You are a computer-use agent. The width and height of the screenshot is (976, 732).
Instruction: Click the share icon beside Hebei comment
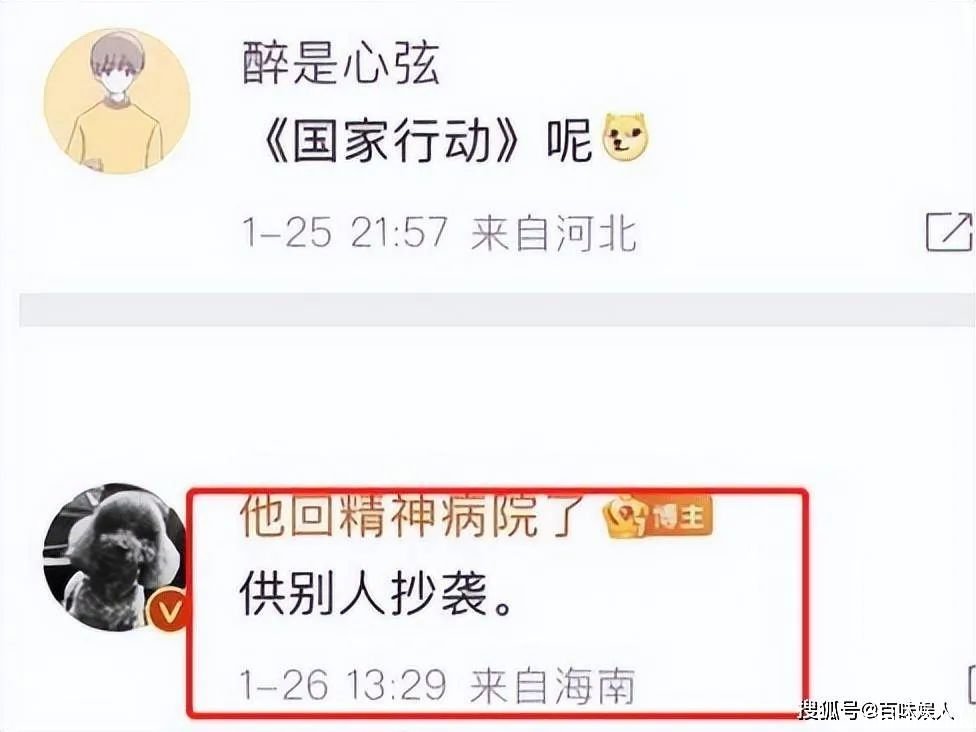(950, 232)
